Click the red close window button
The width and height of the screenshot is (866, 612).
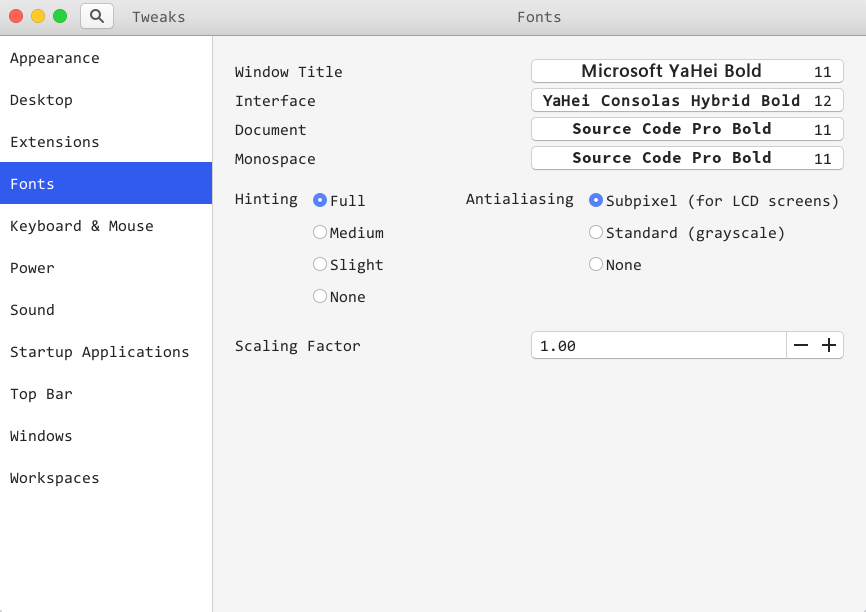click(x=16, y=17)
